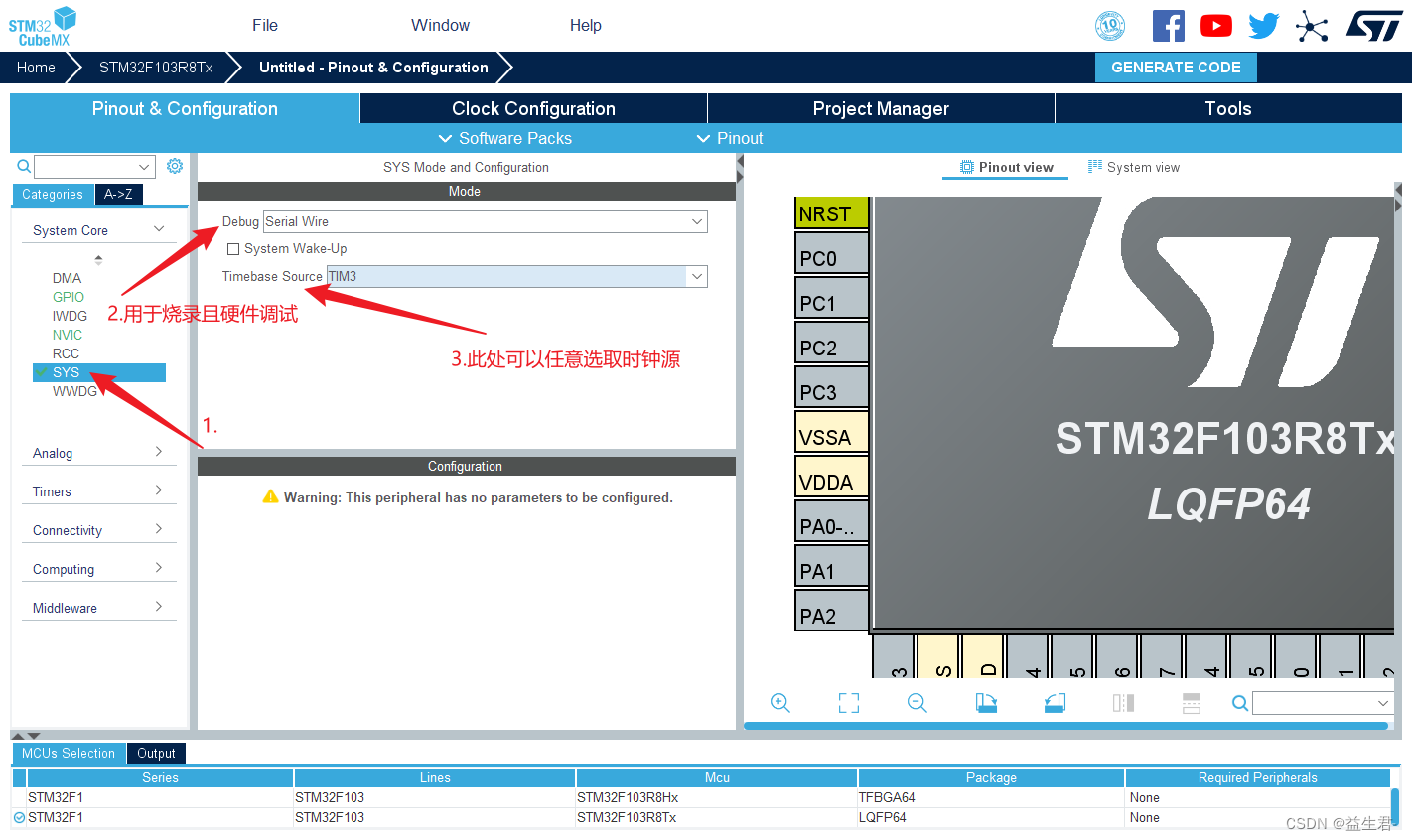Select the STM32F103R8Tx row radio marker

[19, 818]
